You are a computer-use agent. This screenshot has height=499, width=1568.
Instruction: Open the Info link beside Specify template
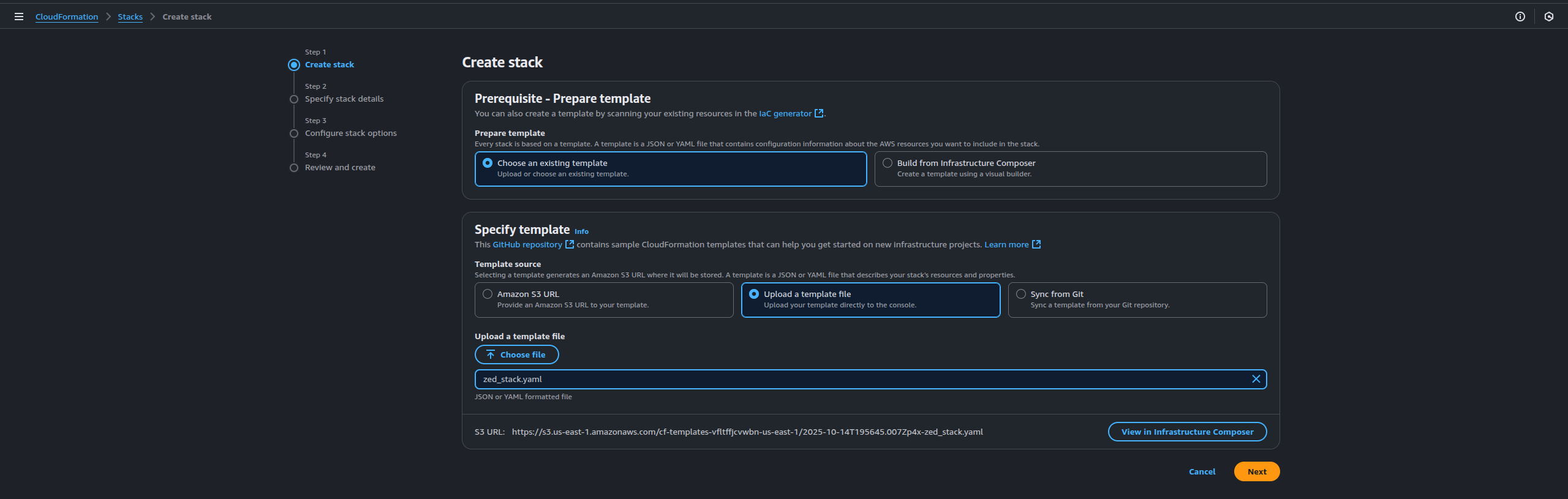[581, 231]
